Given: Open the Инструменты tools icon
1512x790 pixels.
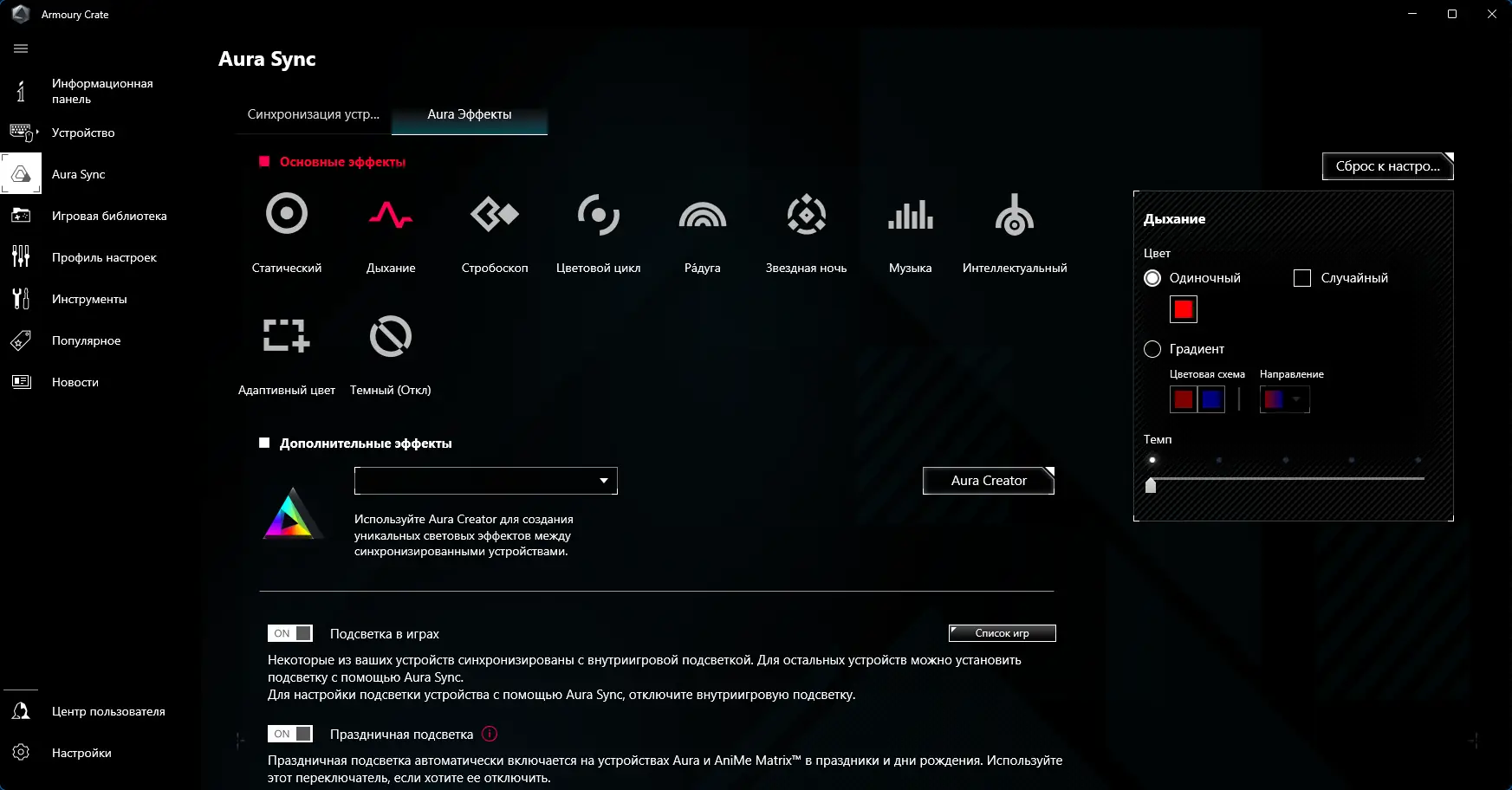Looking at the screenshot, I should pyautogui.click(x=21, y=299).
